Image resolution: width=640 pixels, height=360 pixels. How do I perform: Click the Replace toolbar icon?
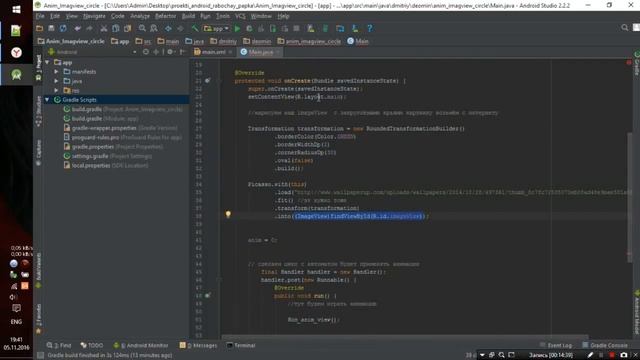point(153,29)
